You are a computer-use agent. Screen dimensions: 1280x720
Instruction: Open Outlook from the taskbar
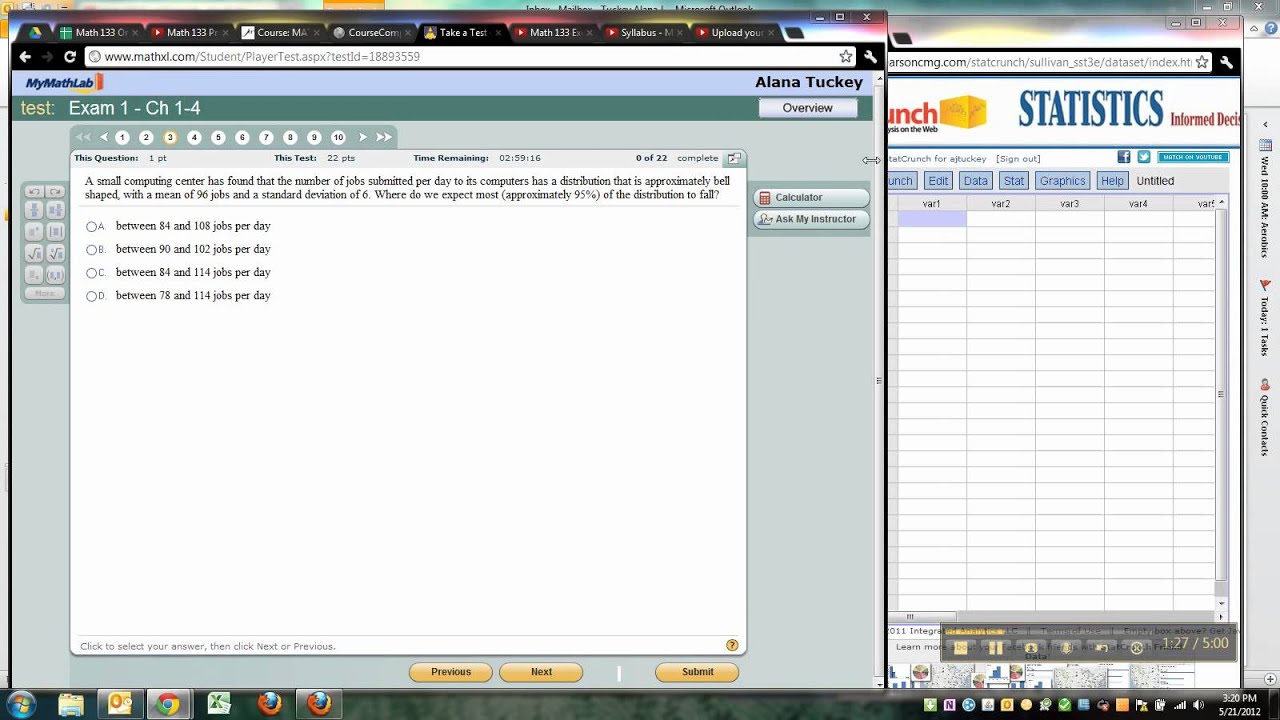tap(120, 704)
